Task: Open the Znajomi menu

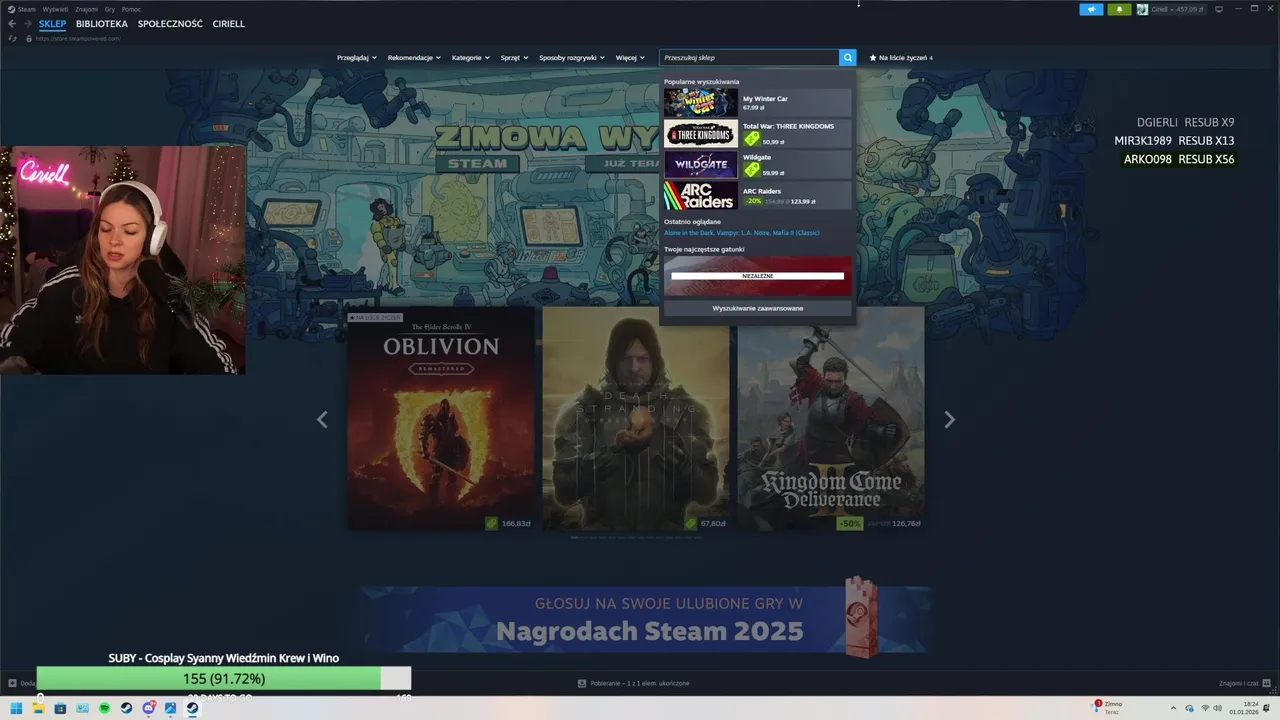Action: click(x=87, y=9)
